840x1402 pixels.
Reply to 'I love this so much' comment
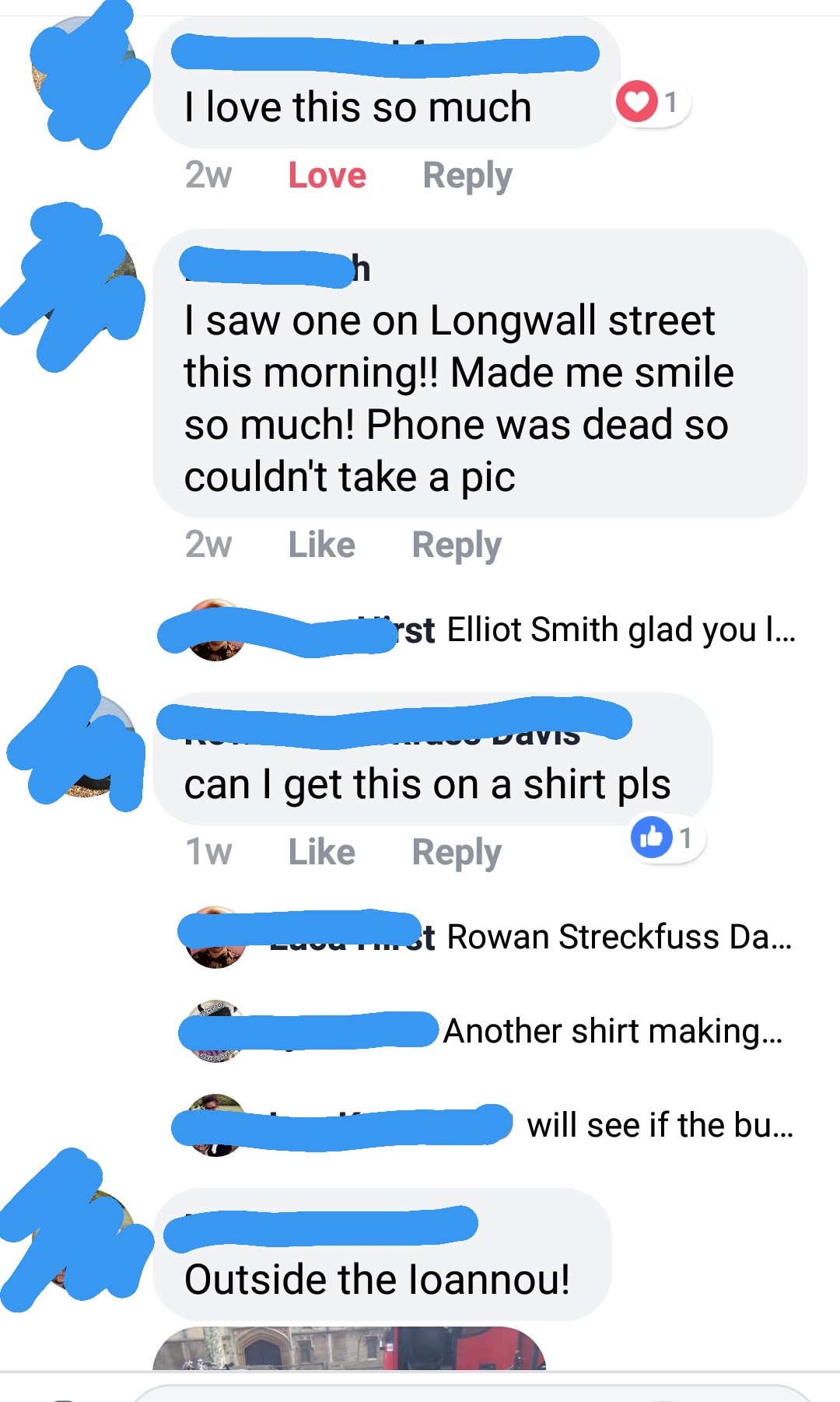coord(467,175)
